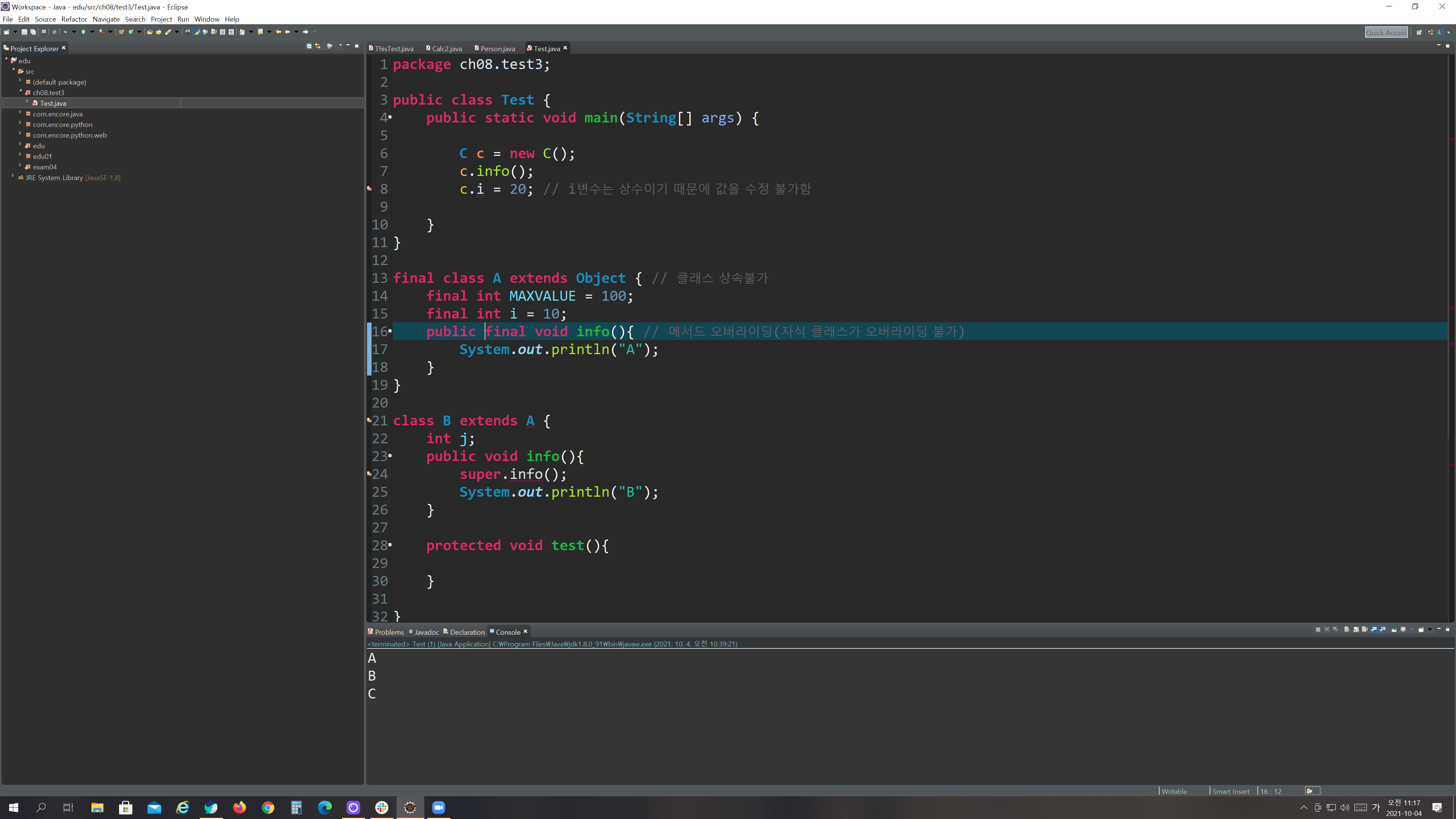Open the Run button dropdown arrow
Image resolution: width=1456 pixels, height=819 pixels.
pyautogui.click(x=92, y=31)
